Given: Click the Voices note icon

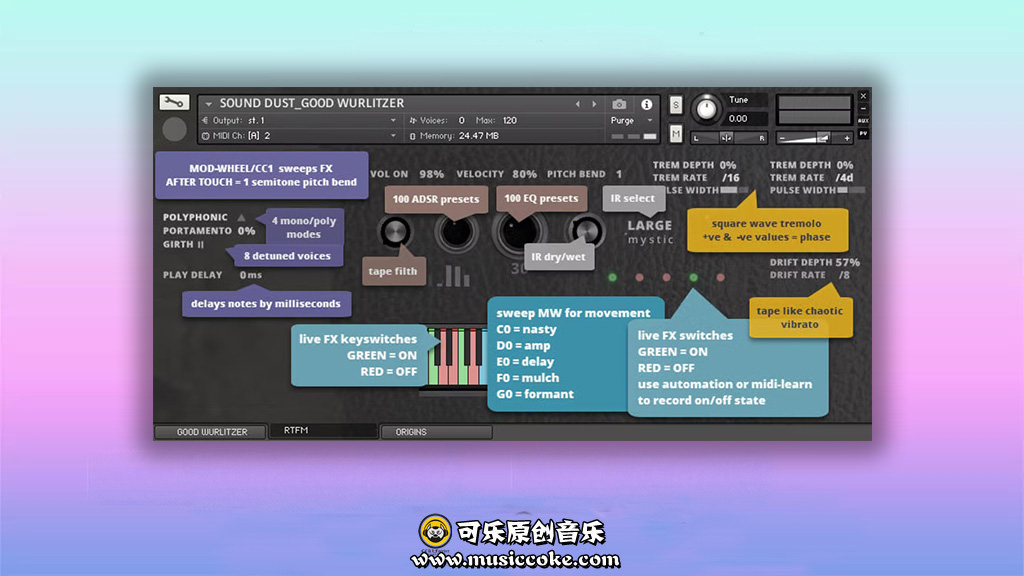Looking at the screenshot, I should point(413,120).
